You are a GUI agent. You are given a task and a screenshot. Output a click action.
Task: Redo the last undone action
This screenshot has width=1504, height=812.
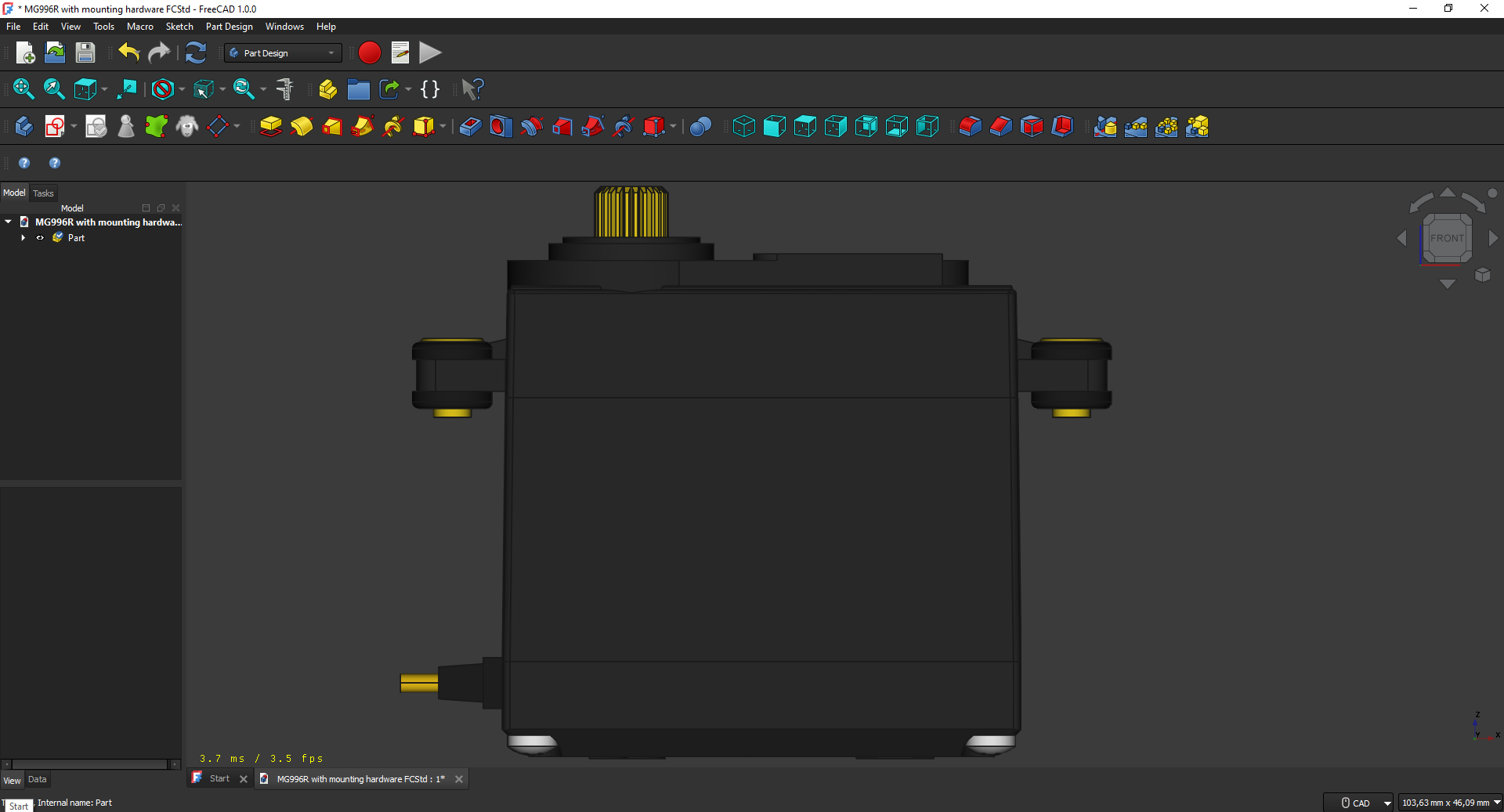click(x=159, y=52)
